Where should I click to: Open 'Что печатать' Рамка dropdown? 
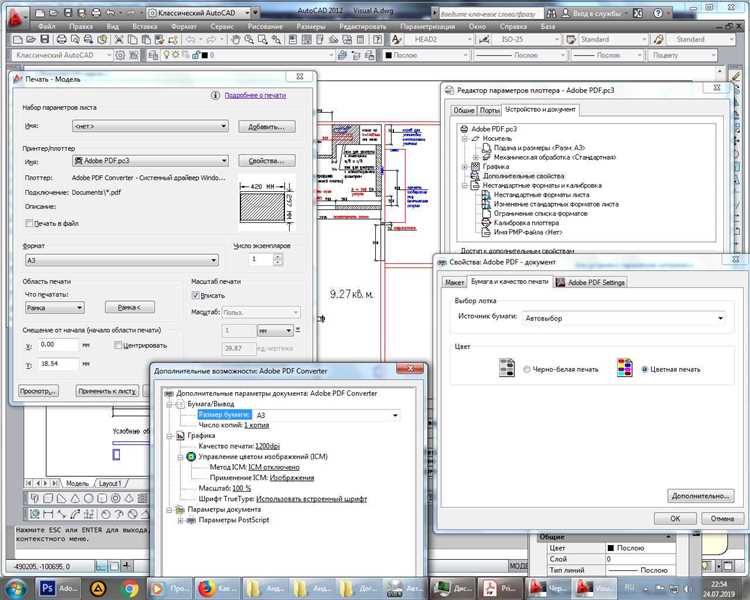pos(55,308)
